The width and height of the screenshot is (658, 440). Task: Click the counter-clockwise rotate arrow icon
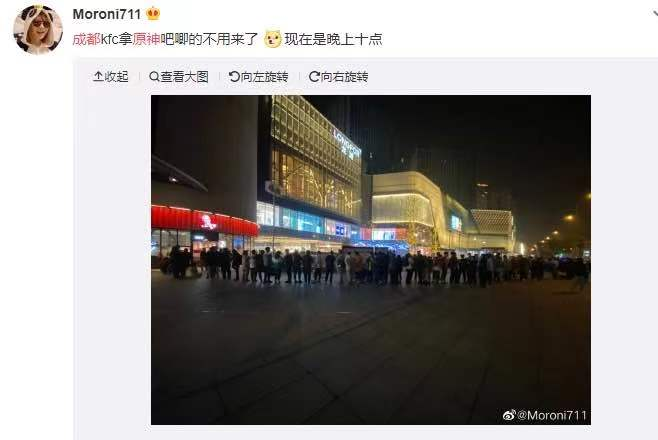pyautogui.click(x=234, y=76)
